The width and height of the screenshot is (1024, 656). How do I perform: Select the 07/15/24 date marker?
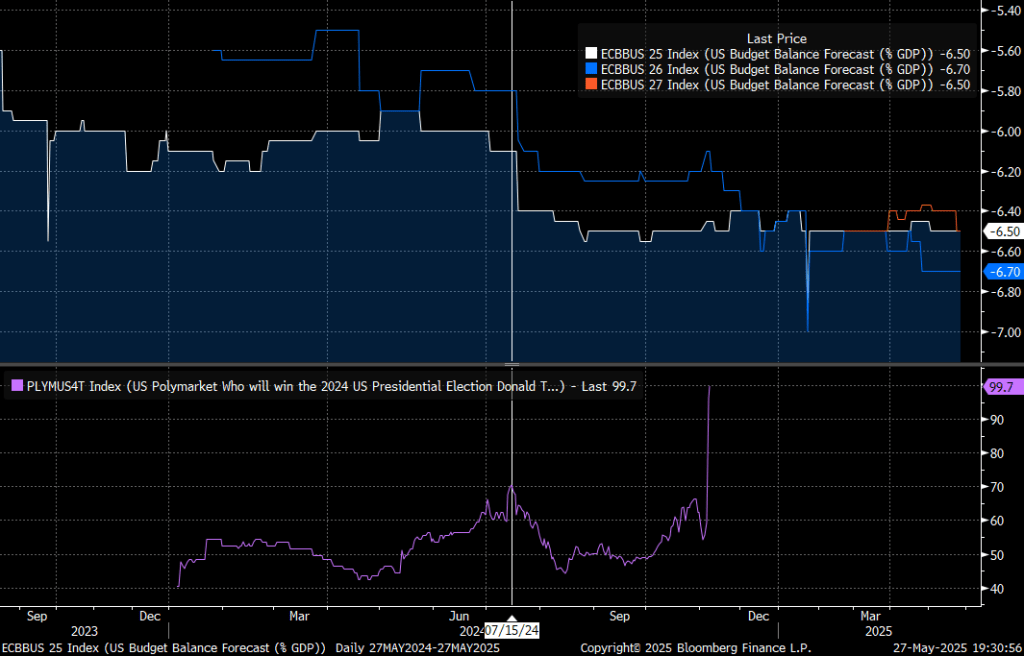(x=510, y=630)
